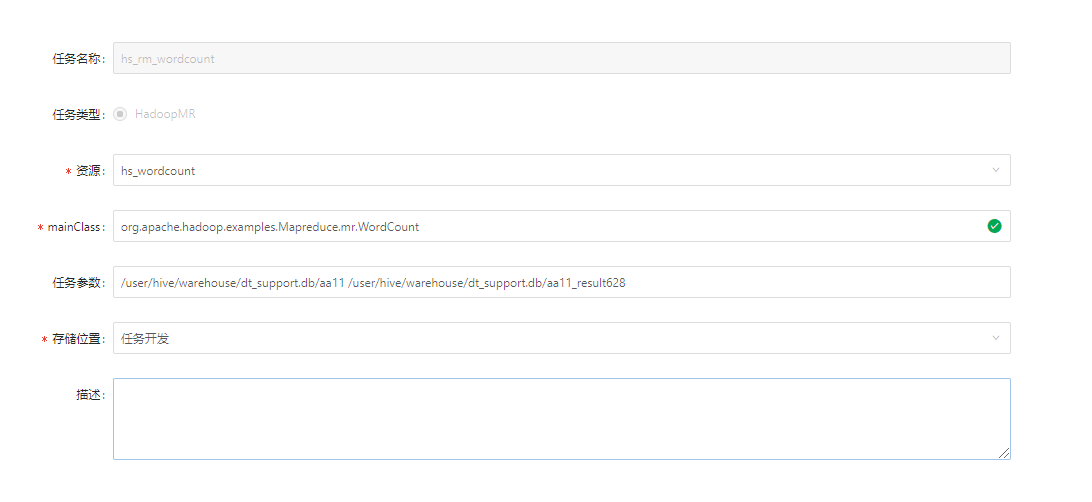
Task: Click inside the 描述 text area
Action: (561, 419)
